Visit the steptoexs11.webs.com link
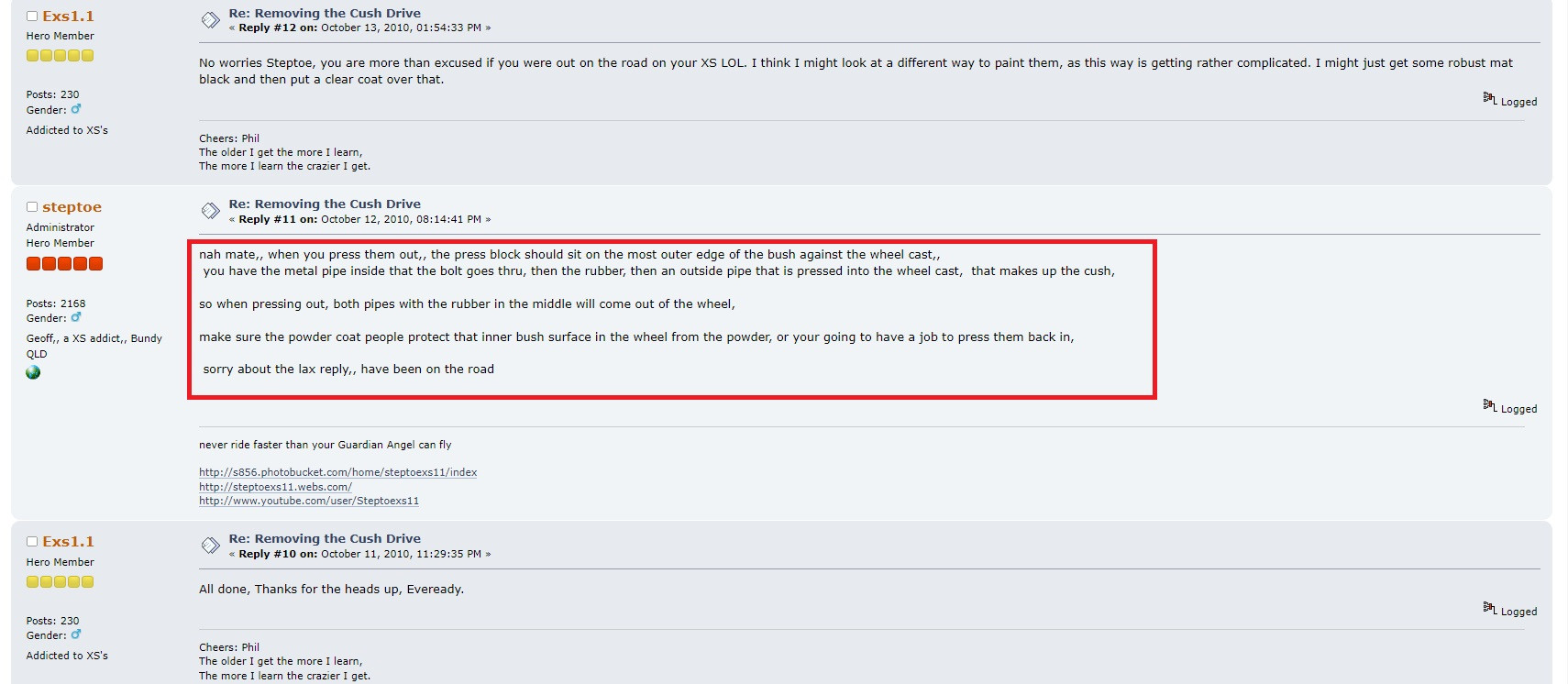Screen dimensions: 1568x684 tap(275, 487)
